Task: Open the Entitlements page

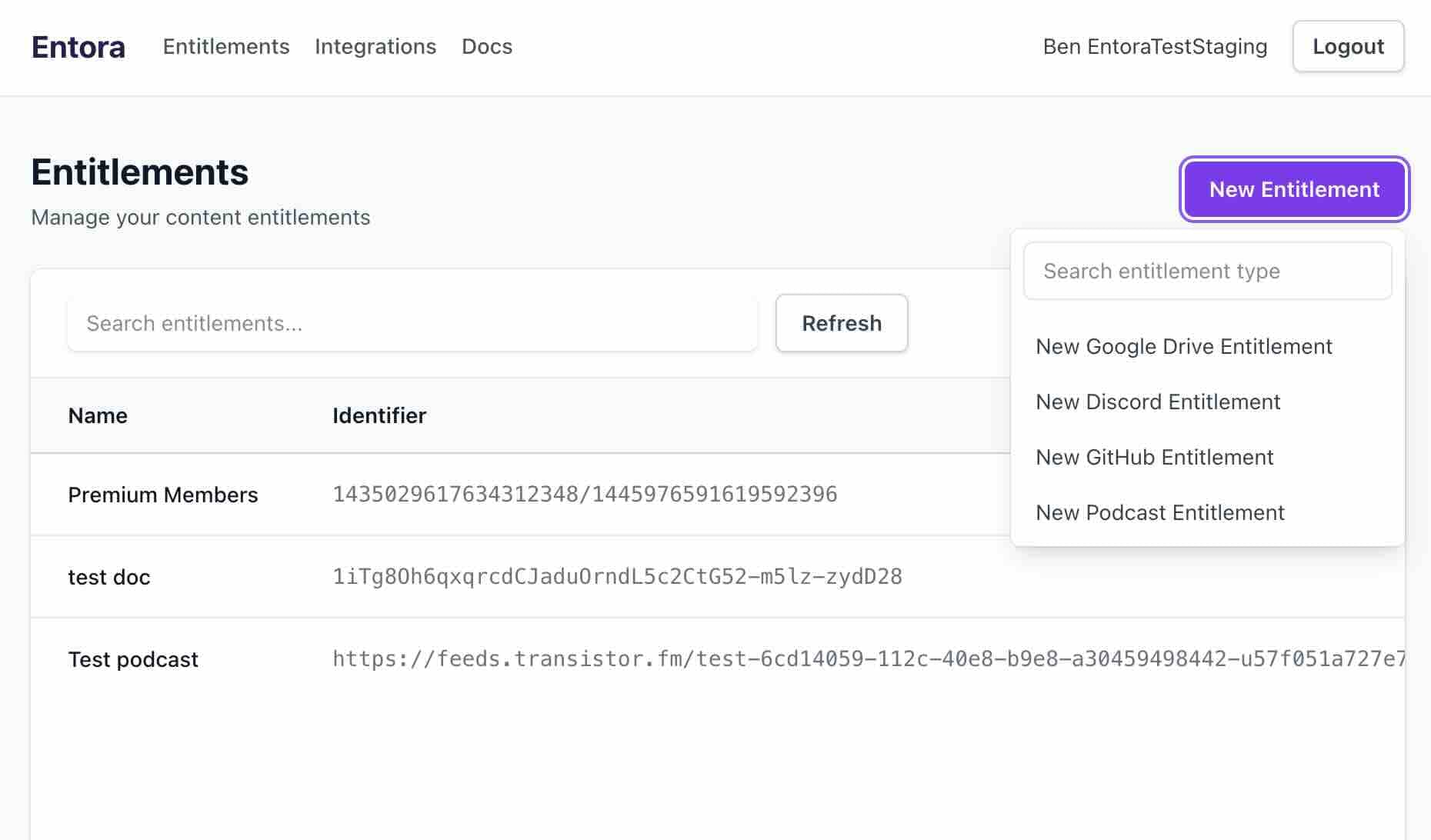Action: (226, 46)
